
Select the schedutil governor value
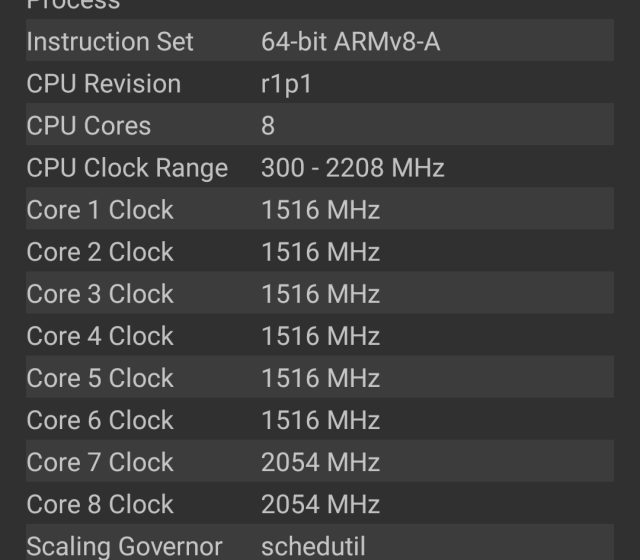click(313, 546)
